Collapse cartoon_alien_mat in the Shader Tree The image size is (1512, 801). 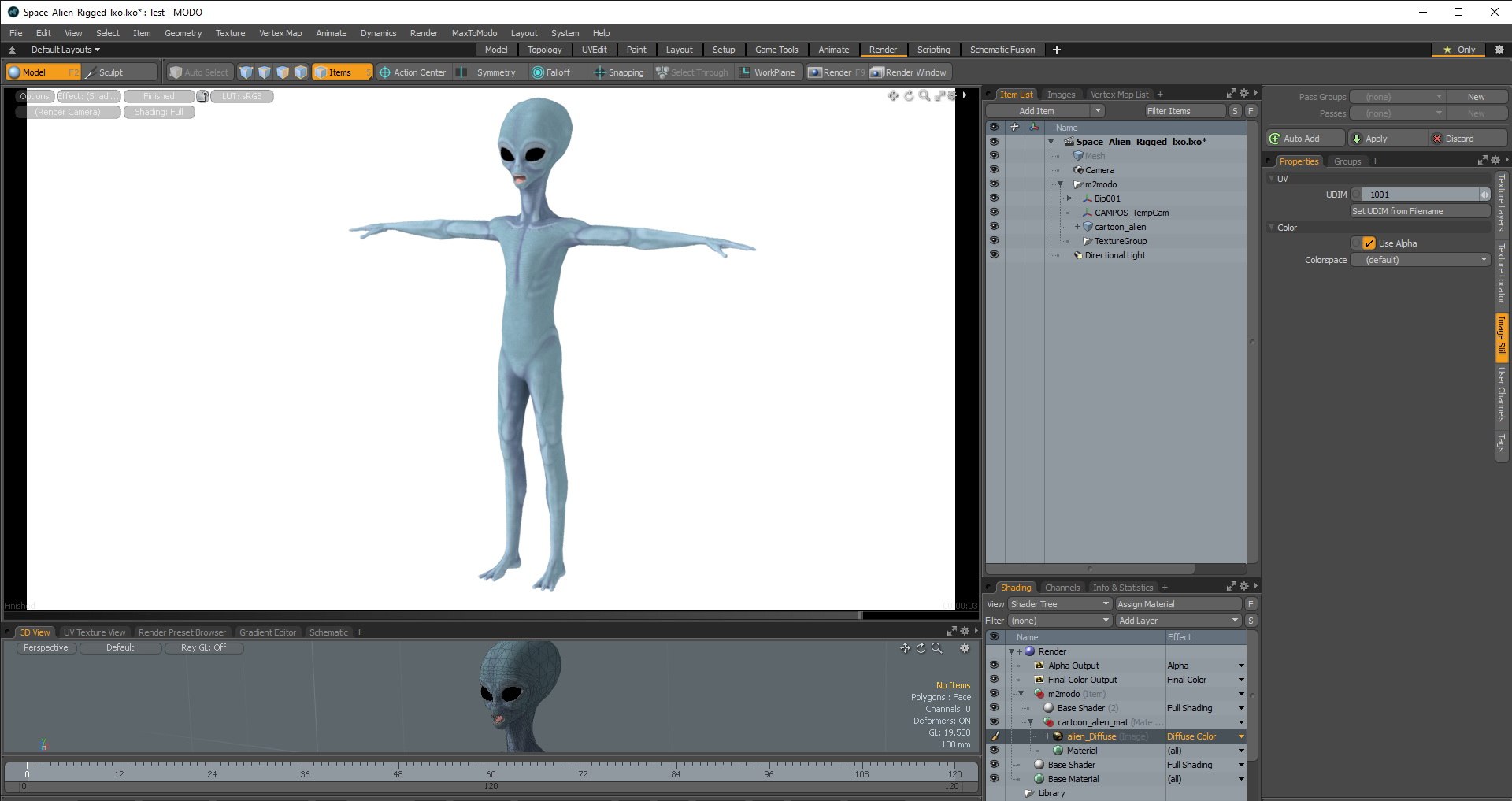pyautogui.click(x=1030, y=722)
